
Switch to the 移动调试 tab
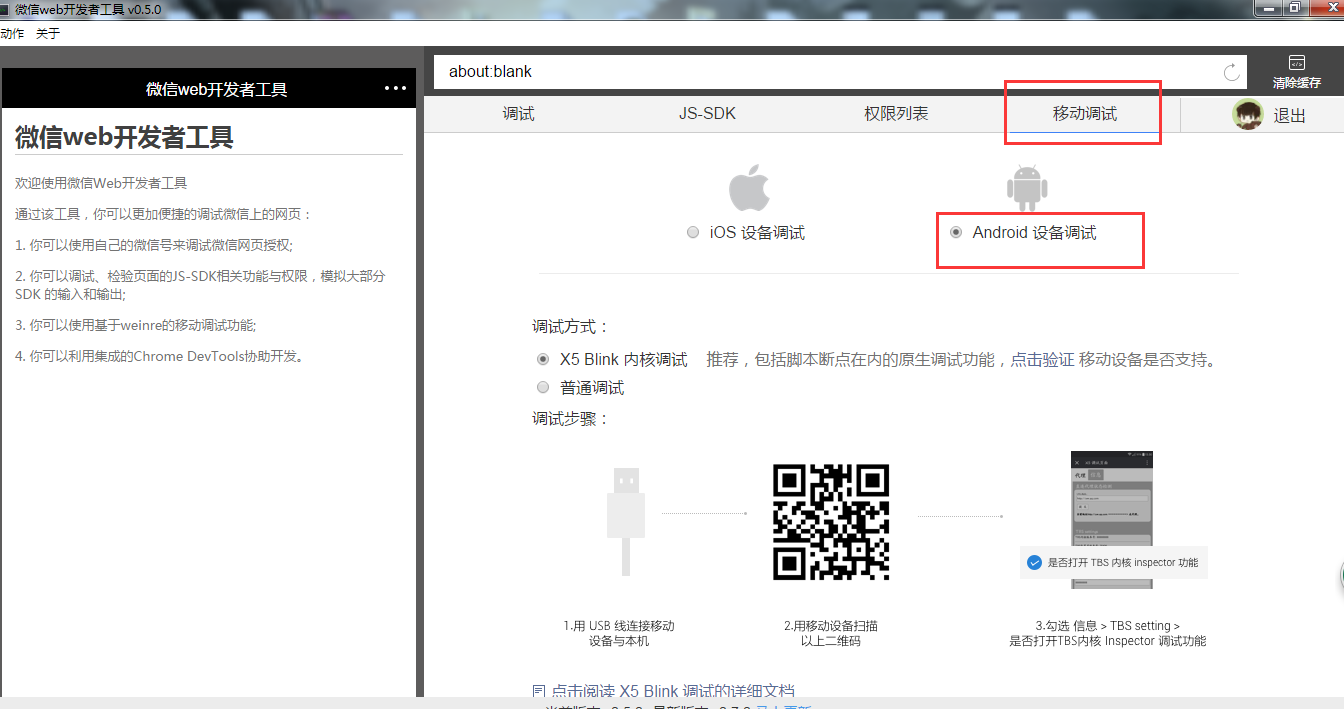pyautogui.click(x=1085, y=114)
